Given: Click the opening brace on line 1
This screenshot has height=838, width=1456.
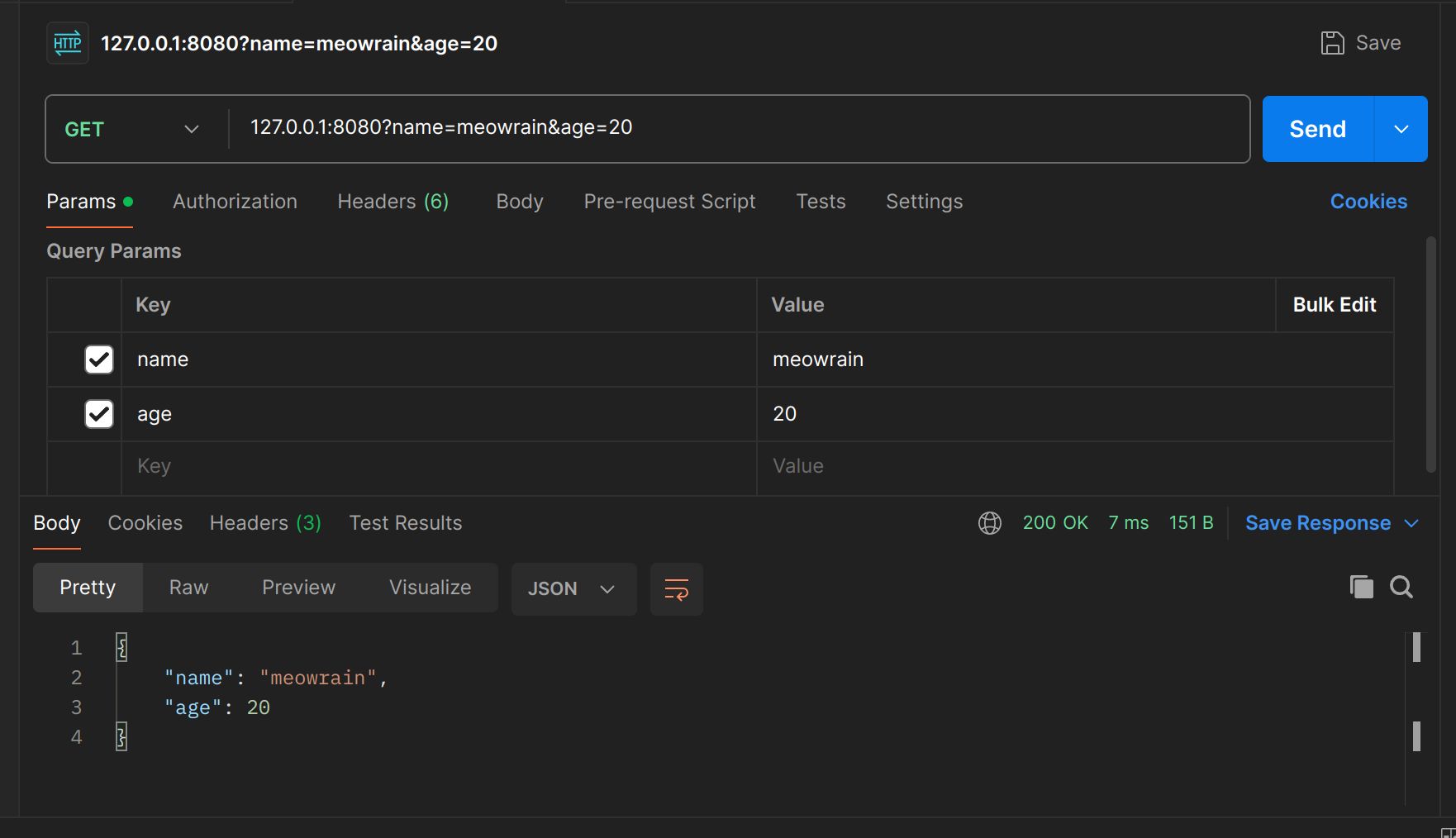Looking at the screenshot, I should 121,647.
